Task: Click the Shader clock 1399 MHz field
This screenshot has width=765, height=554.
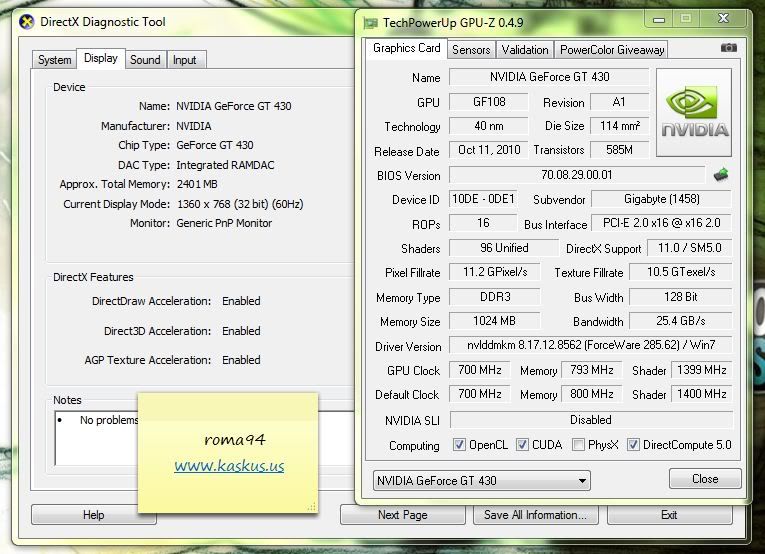Action: (x=702, y=370)
